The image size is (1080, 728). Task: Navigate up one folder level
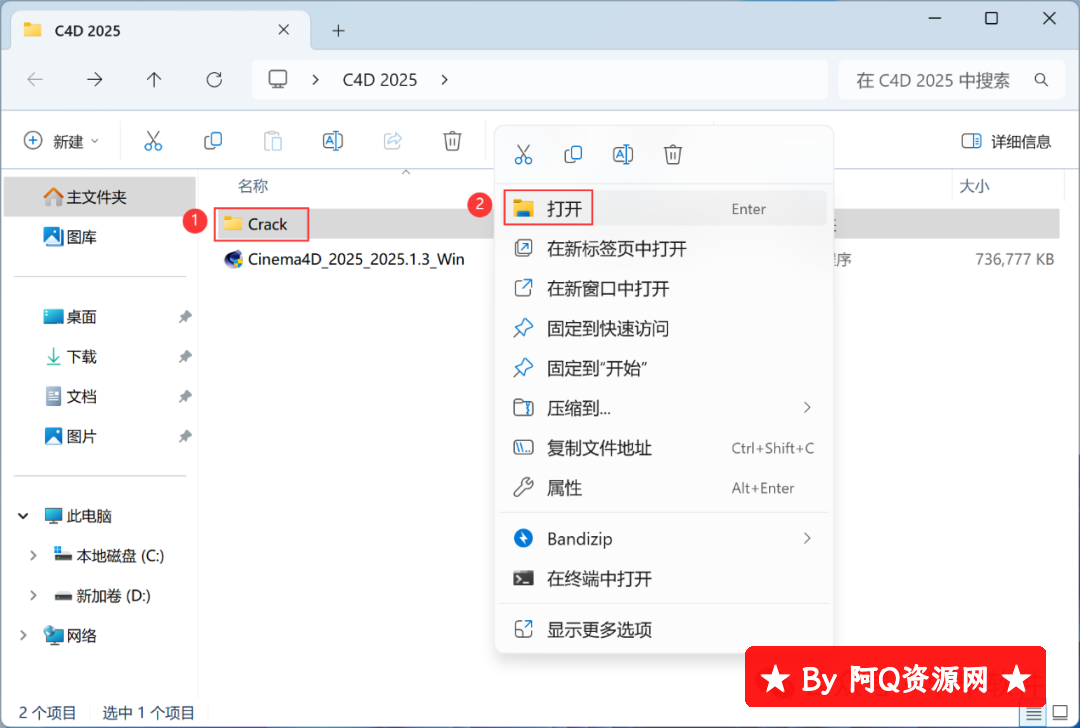[154, 80]
